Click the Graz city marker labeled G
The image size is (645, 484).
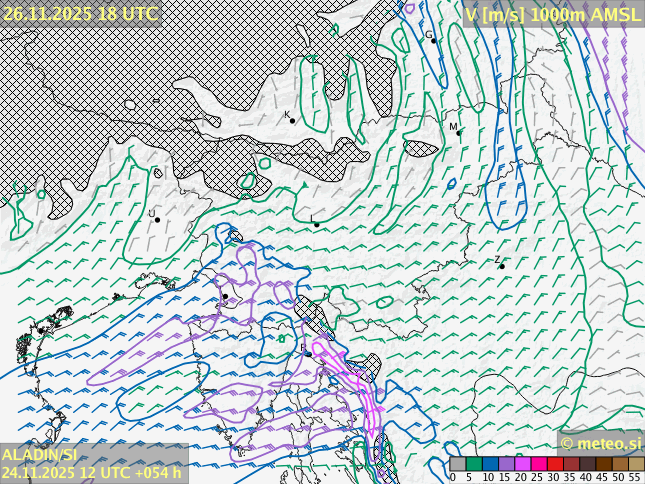(x=434, y=40)
